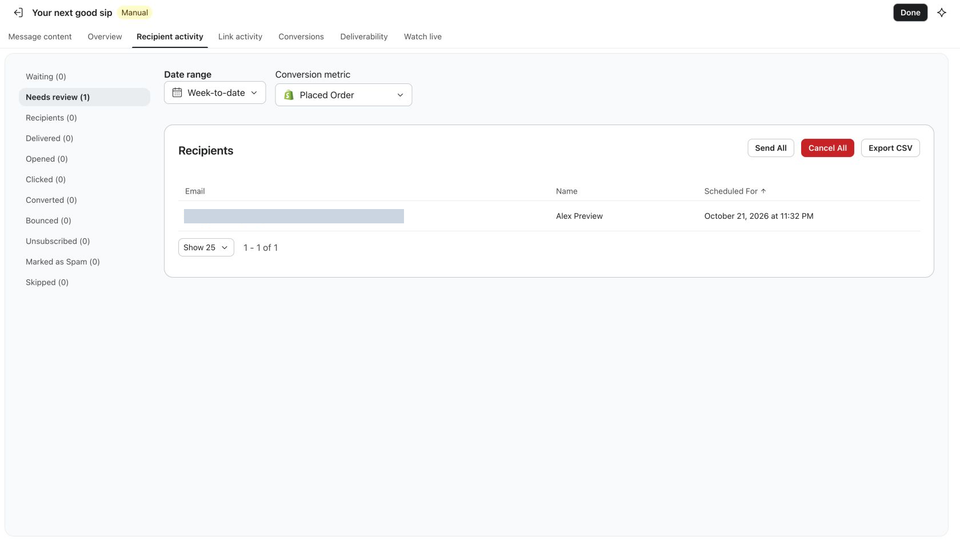Screen dimensions: 960x541
Task: Click the red Cancel All button
Action: click(x=827, y=148)
